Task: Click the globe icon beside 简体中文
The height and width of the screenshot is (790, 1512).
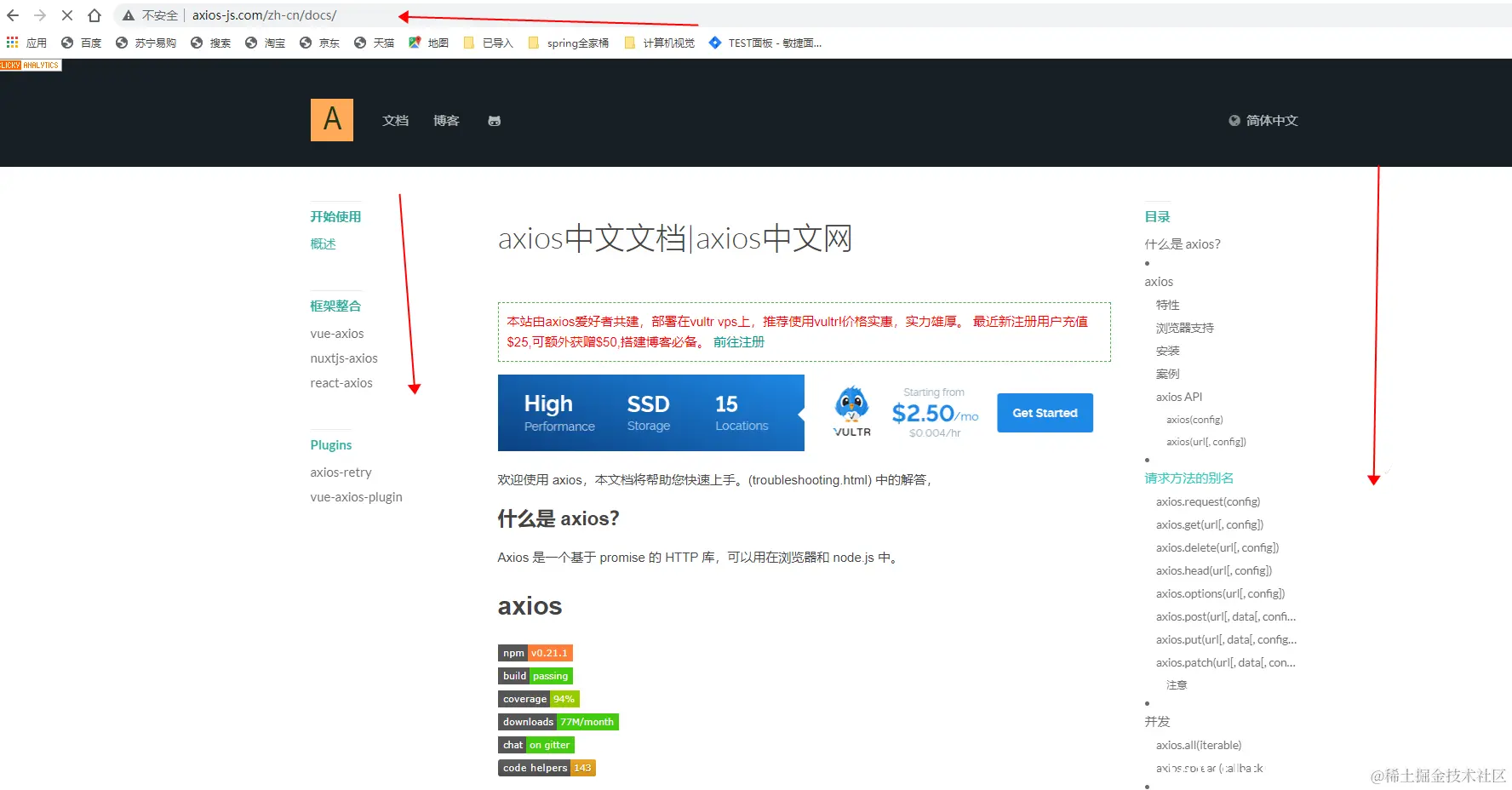Action: pos(1234,121)
